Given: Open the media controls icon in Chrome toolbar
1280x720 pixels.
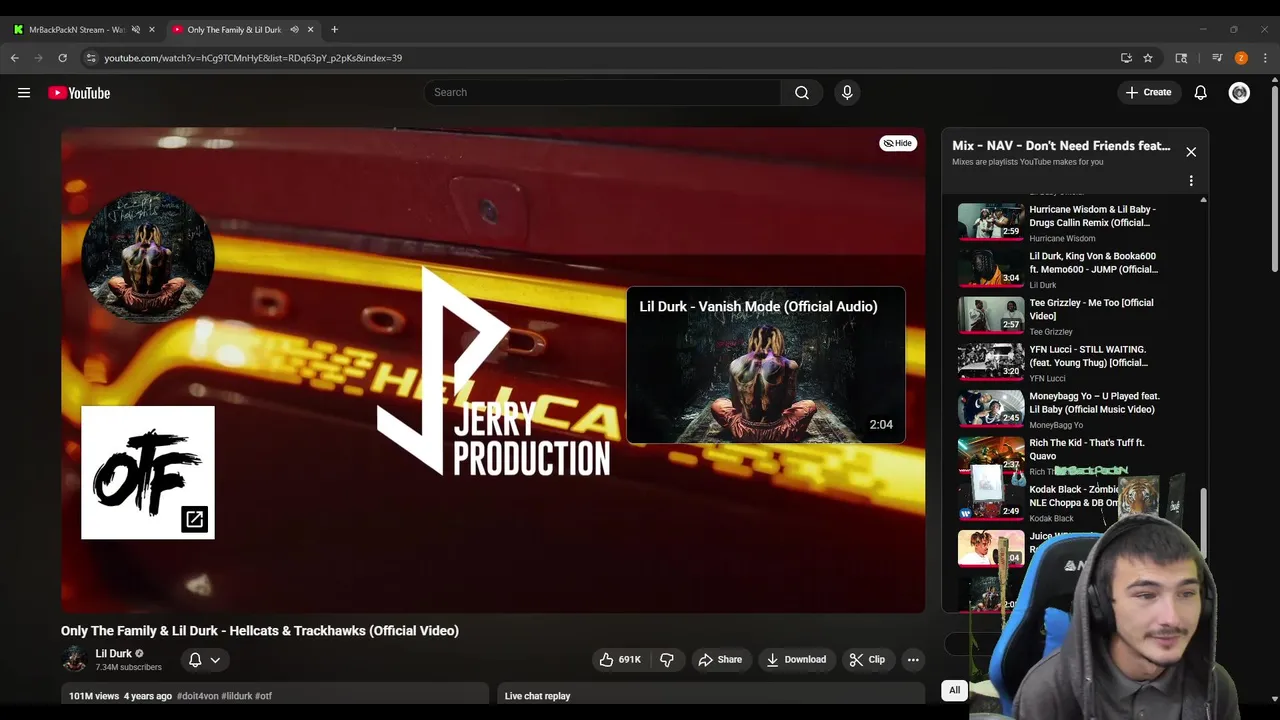Looking at the screenshot, I should point(1217,58).
